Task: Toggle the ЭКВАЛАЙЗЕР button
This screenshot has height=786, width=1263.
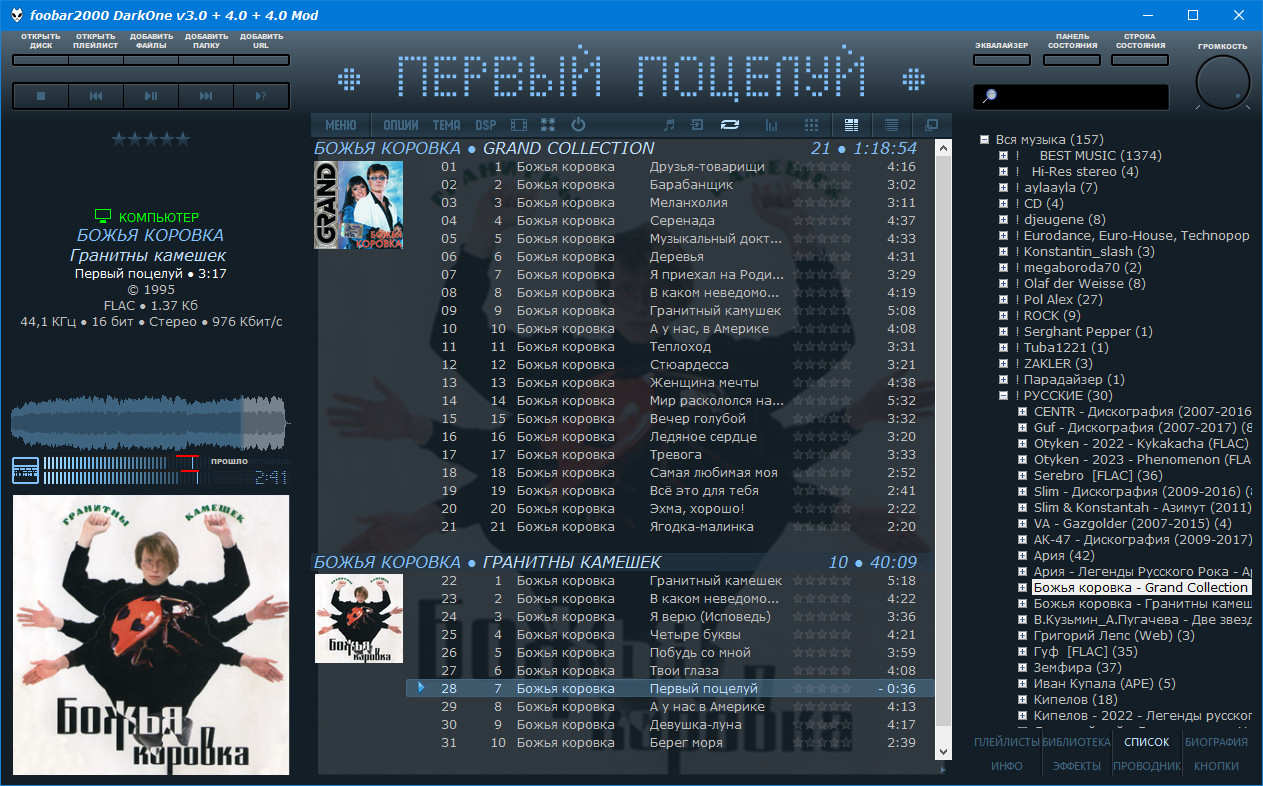Action: 1001,60
